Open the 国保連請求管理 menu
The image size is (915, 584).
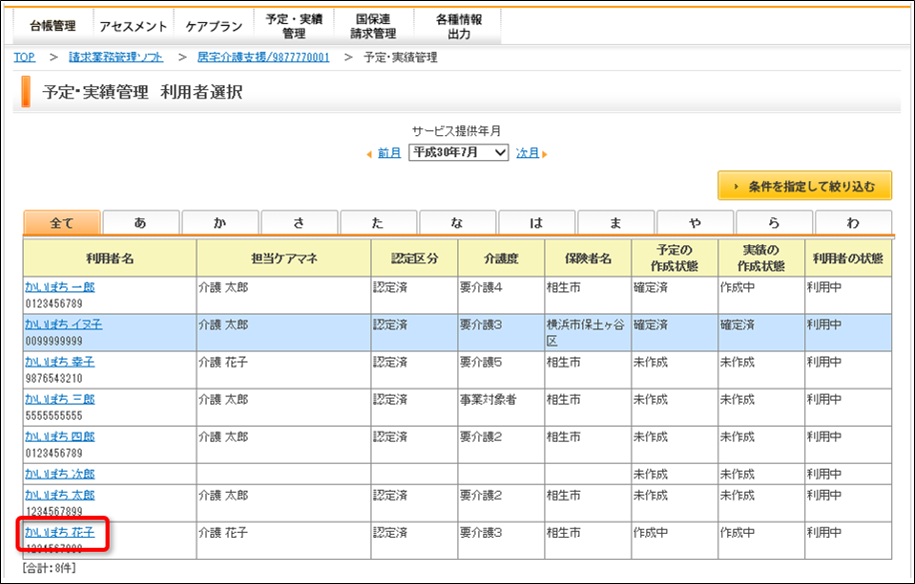373,26
